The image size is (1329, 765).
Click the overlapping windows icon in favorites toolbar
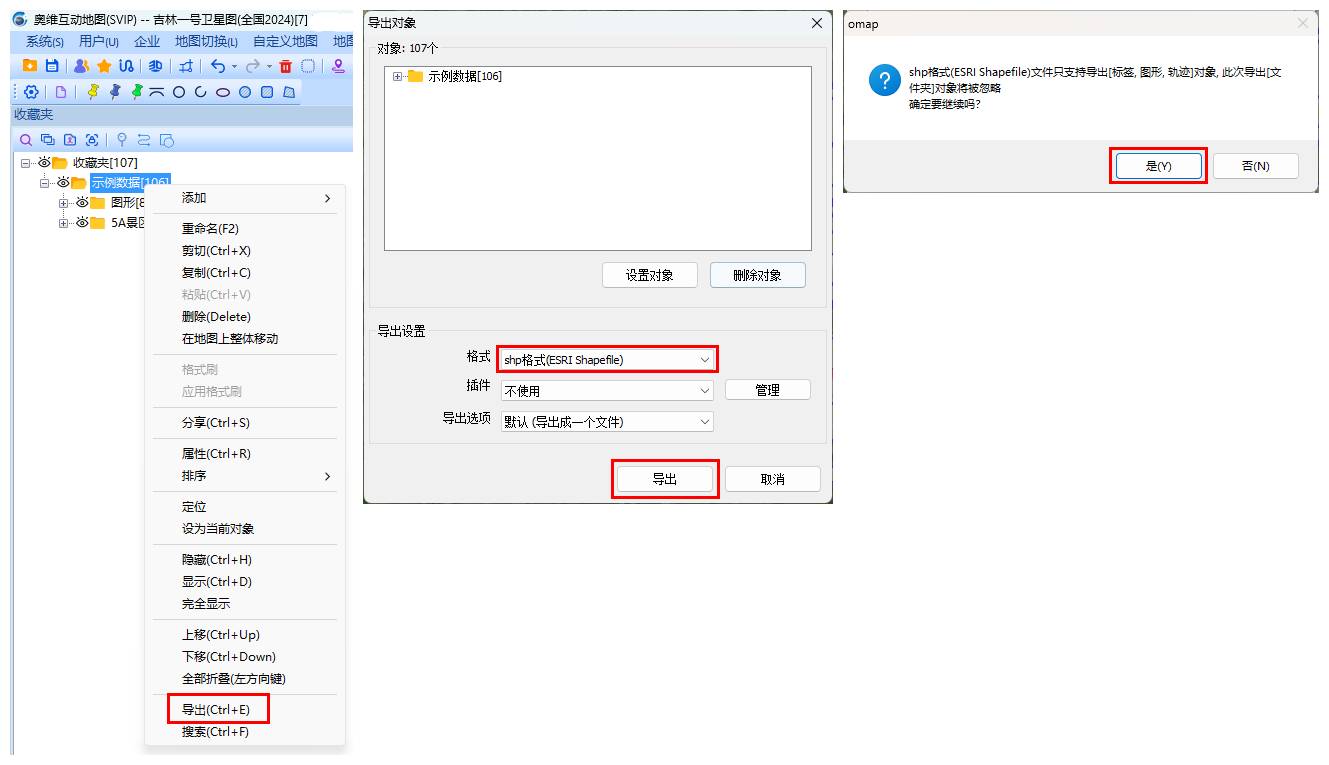pyautogui.click(x=48, y=140)
